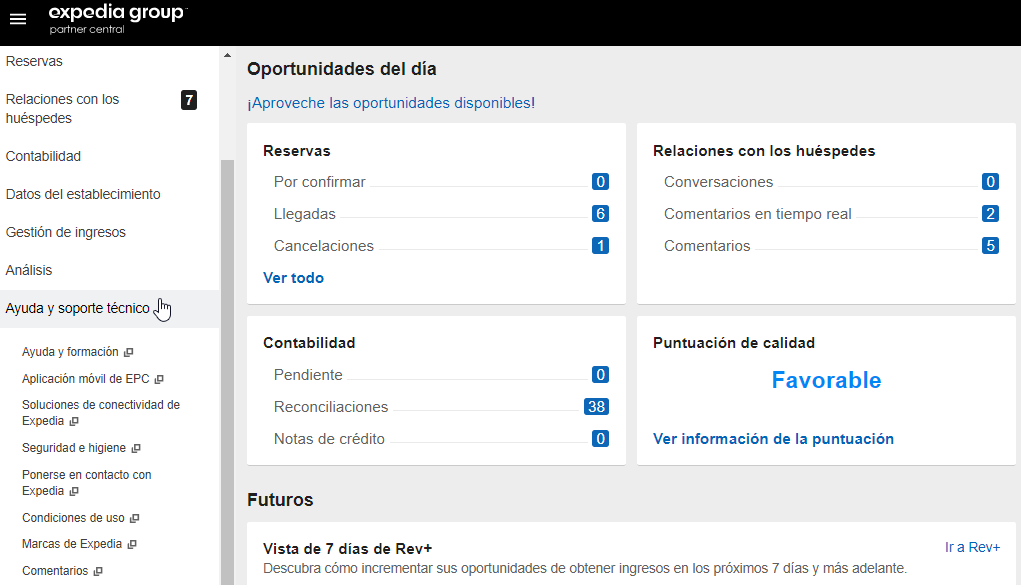Viewport: 1021px width, 585px height.
Task: Expand Gestión de ingresos in sidebar
Action: click(x=66, y=233)
